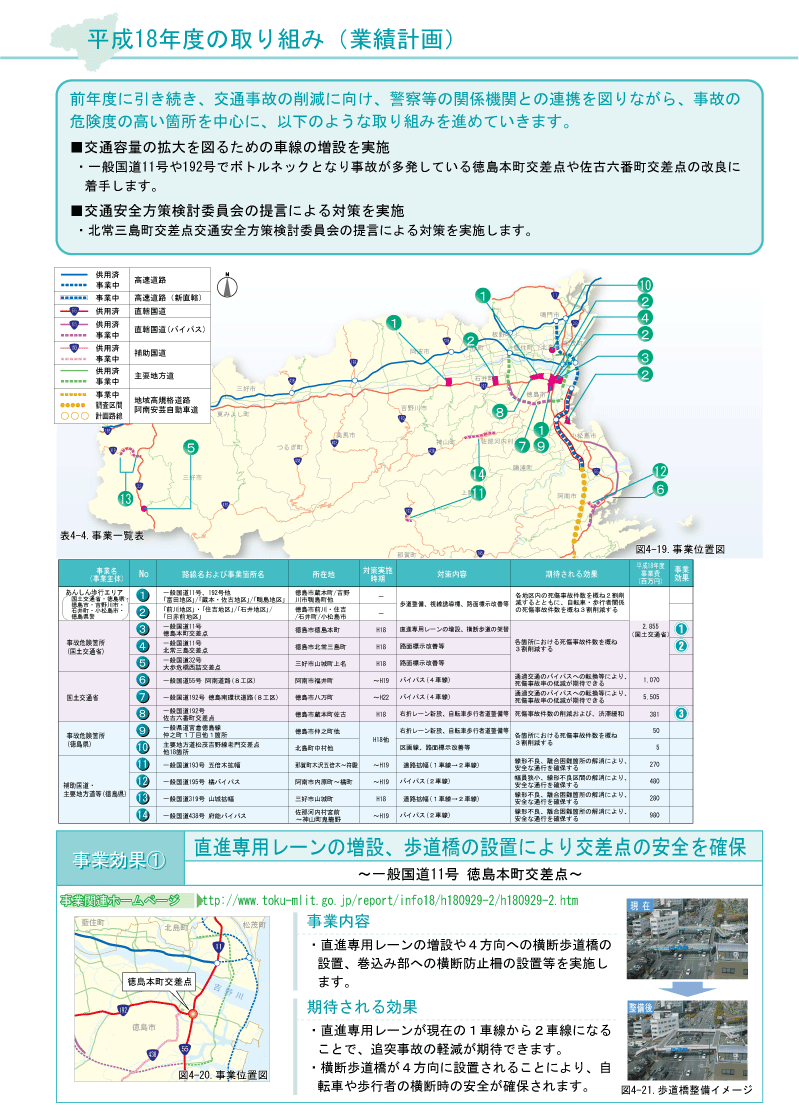Viewport: 799px width, 1118px height.
Task: Click 事業効果 circle 3 in table's last column
Action: 681,714
